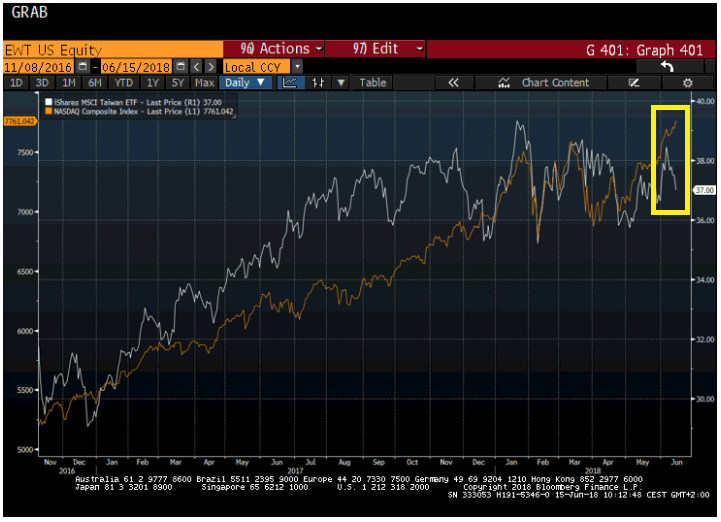Open Chart Content panel
Viewport: 721px width, 522px height.
(543, 83)
